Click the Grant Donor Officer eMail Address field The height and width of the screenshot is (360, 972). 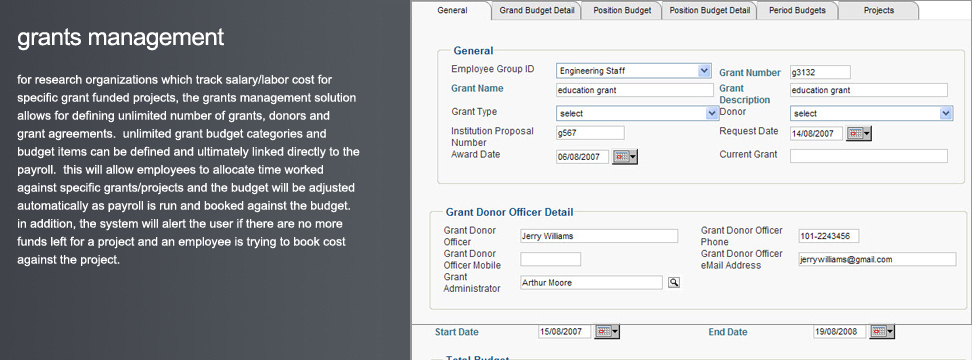[877, 259]
